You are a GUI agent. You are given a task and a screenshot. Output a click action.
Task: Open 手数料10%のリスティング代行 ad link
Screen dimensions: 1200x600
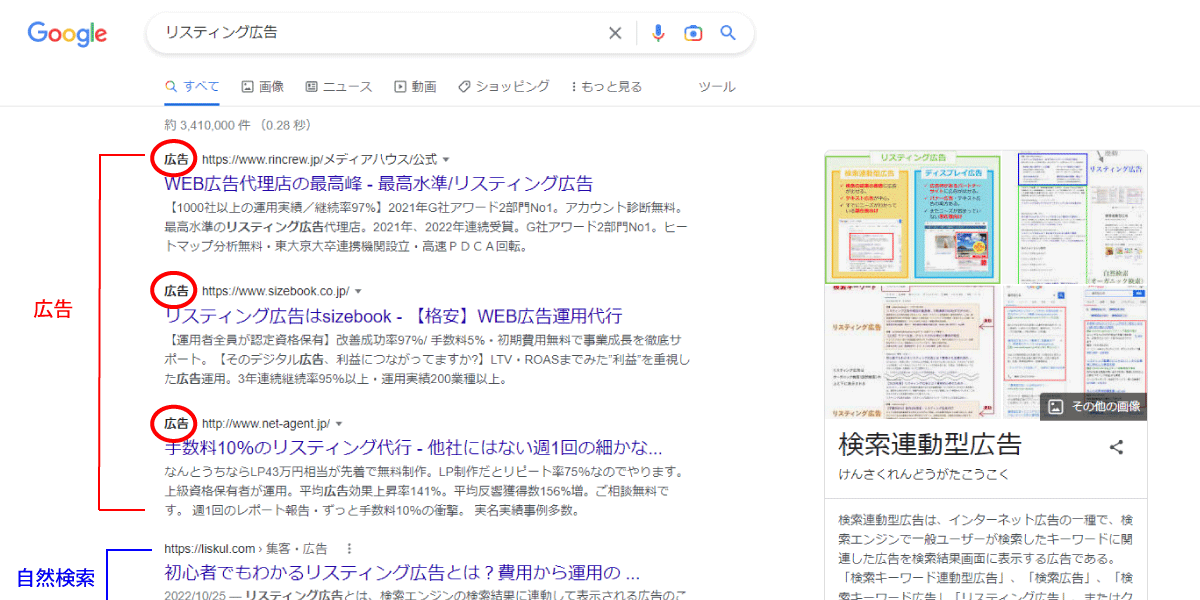click(x=413, y=447)
